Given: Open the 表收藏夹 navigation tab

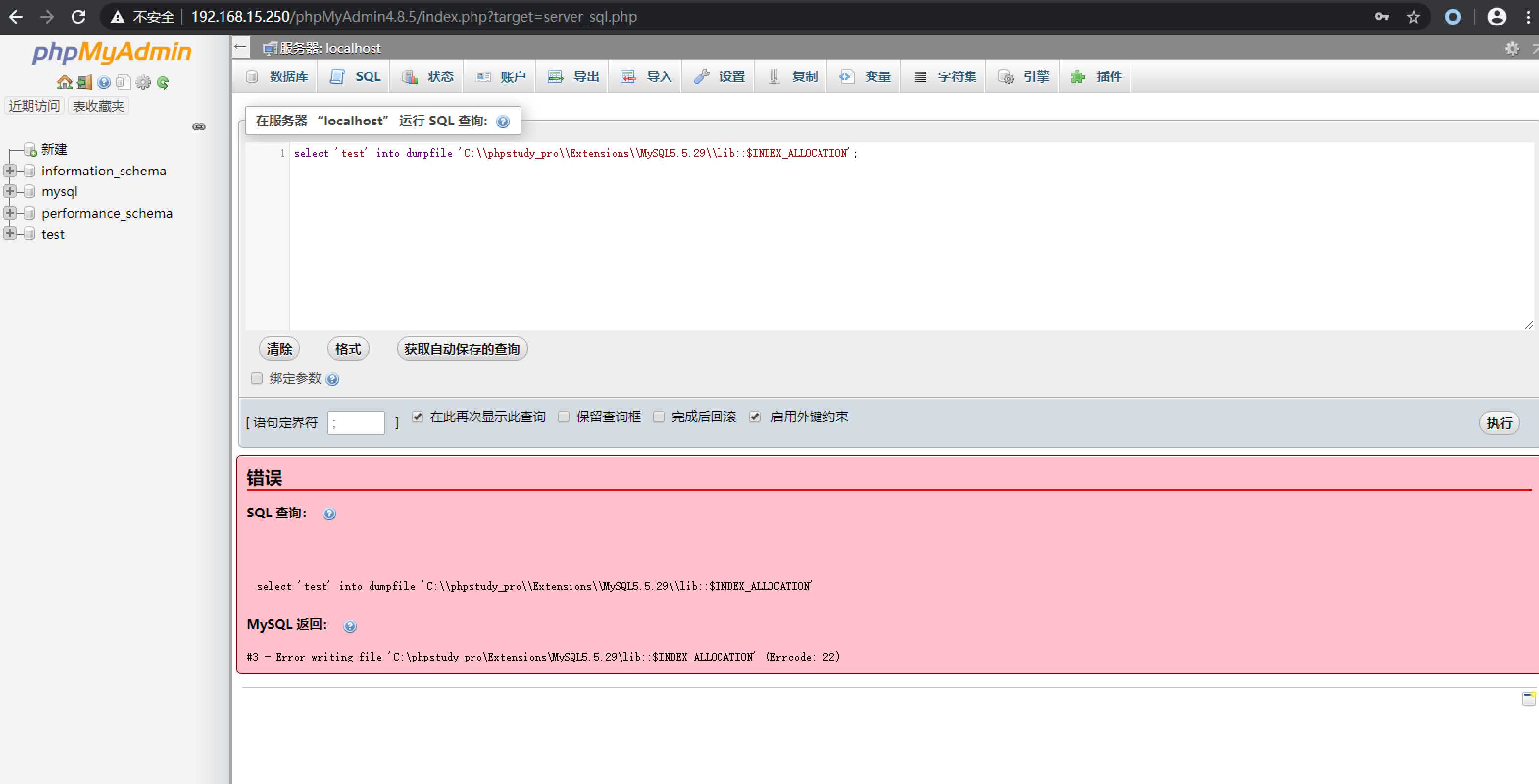Looking at the screenshot, I should click(x=99, y=106).
